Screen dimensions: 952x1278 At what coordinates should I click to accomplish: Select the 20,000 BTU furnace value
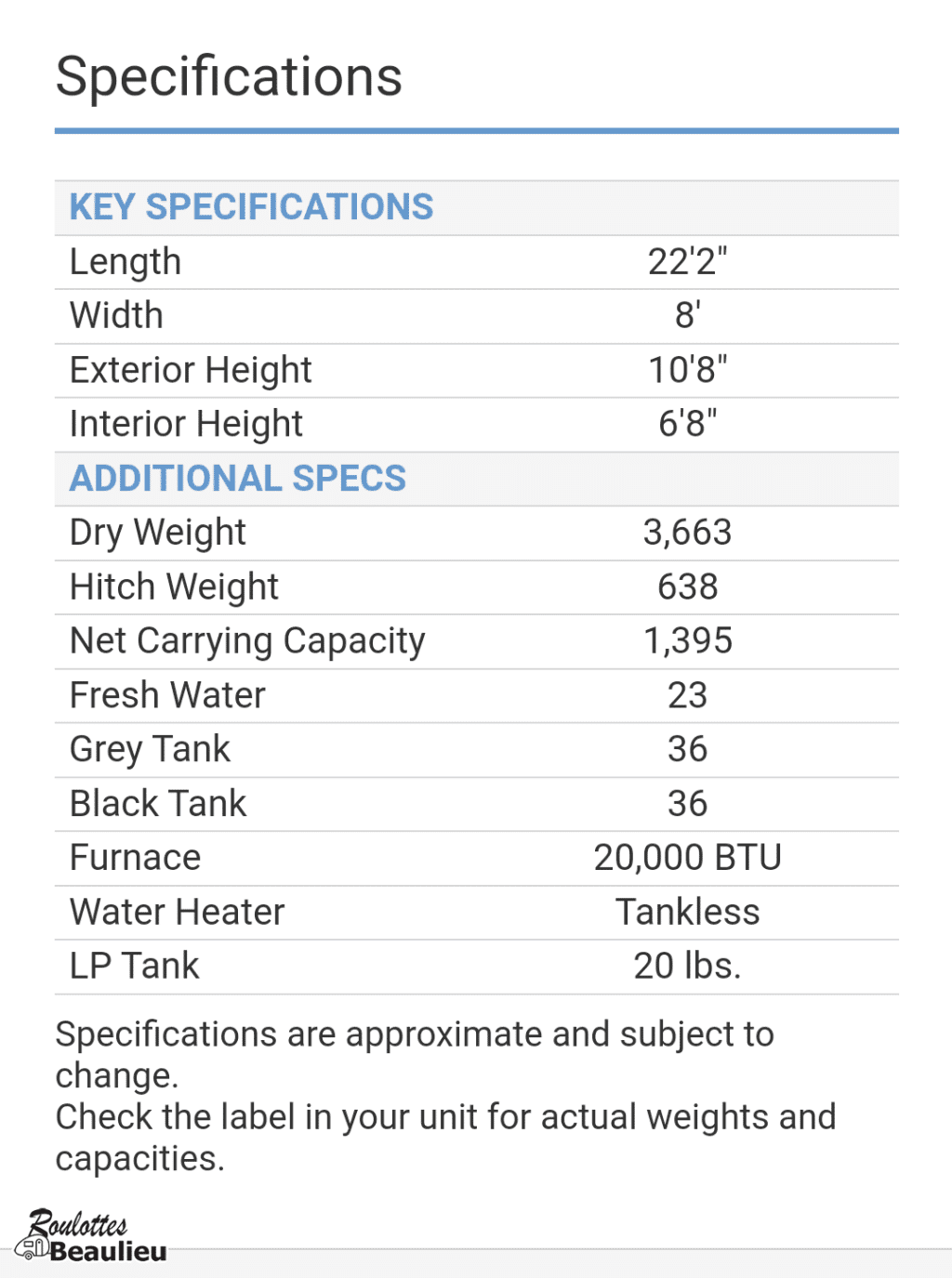coord(687,858)
